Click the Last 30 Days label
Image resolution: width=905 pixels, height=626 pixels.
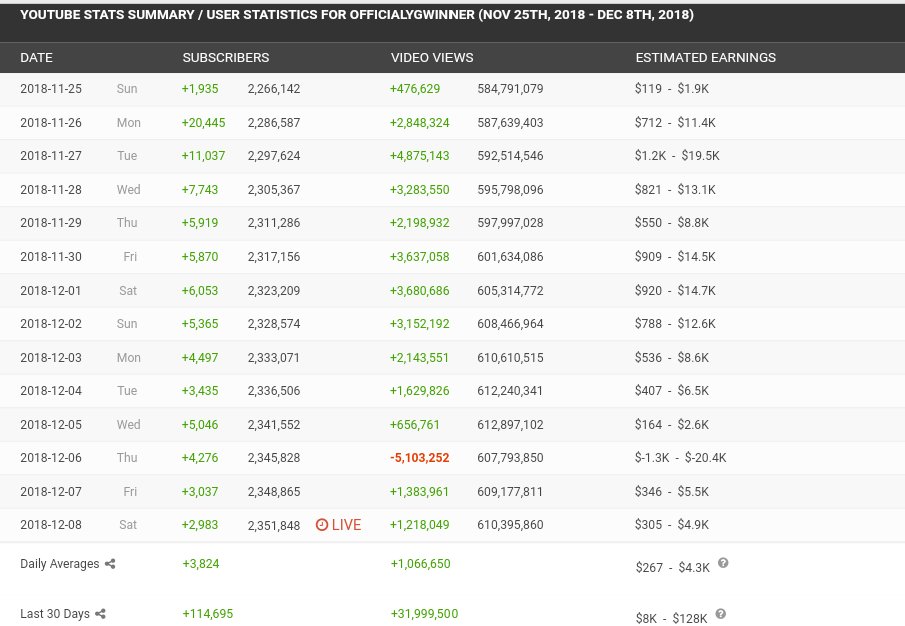[x=55, y=614]
